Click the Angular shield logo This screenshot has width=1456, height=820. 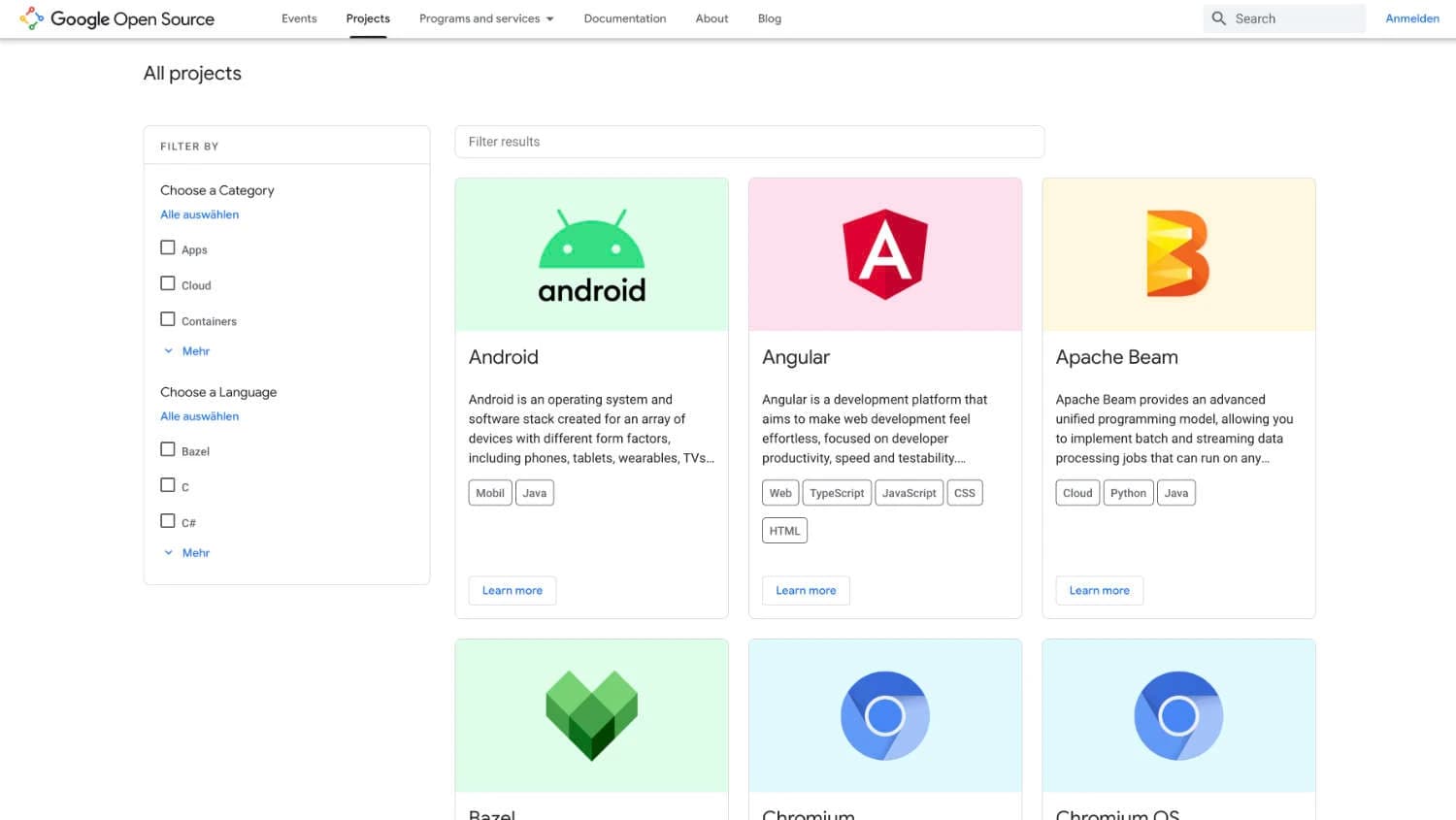click(884, 253)
